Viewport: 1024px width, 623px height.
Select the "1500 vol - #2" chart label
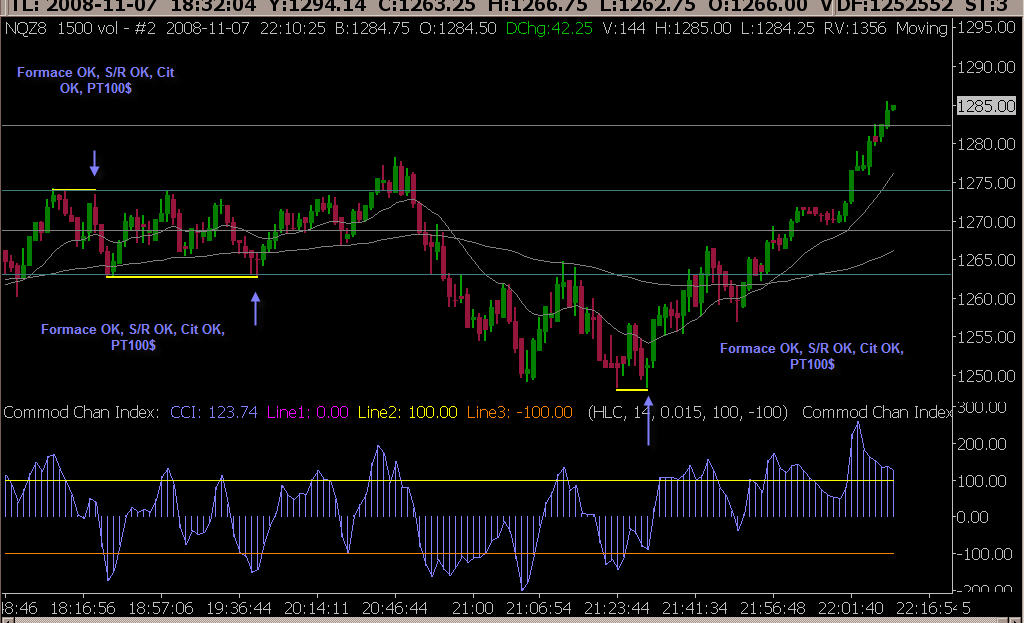click(106, 29)
